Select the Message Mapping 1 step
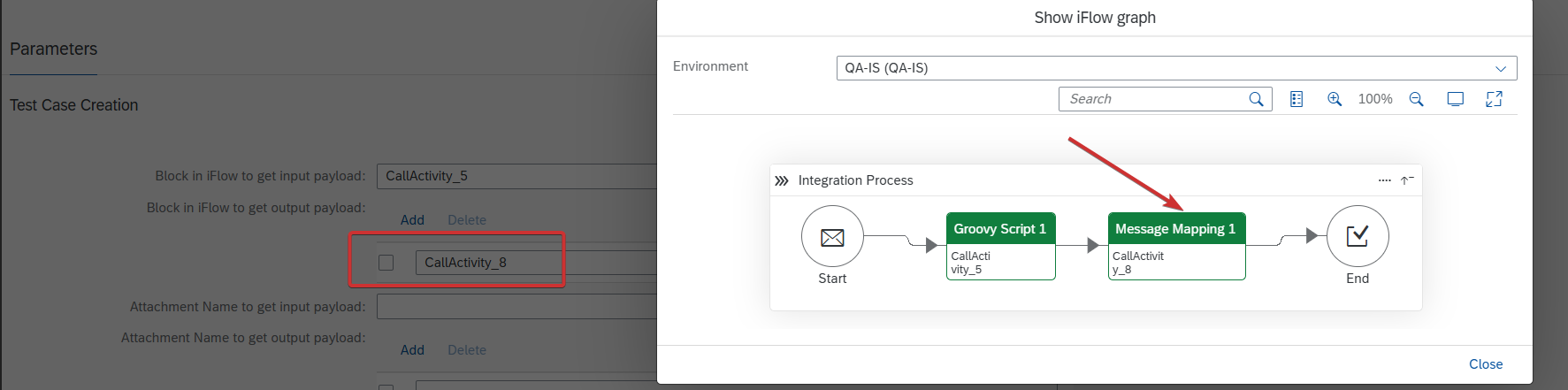Screen dimensions: 1568x390 1176,246
